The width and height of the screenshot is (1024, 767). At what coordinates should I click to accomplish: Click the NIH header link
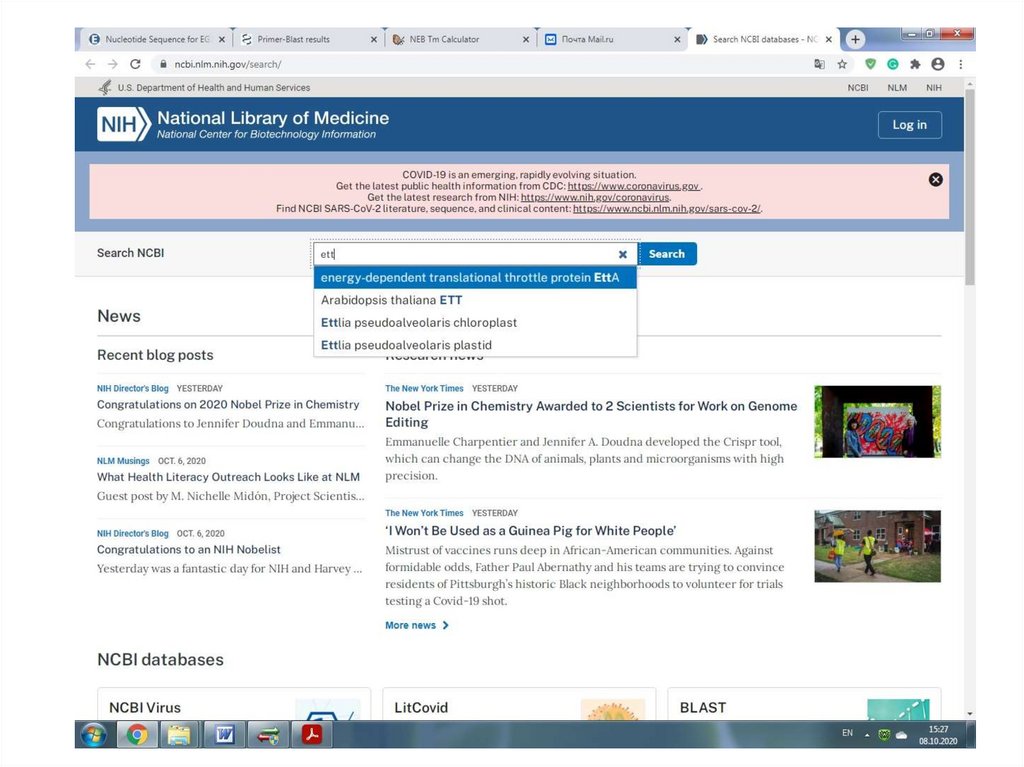tap(934, 88)
